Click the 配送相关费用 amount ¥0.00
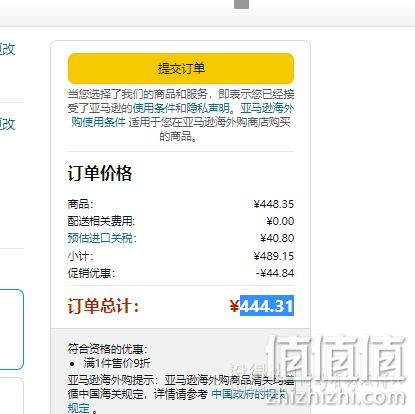This screenshot has height=414, width=415. (280, 221)
